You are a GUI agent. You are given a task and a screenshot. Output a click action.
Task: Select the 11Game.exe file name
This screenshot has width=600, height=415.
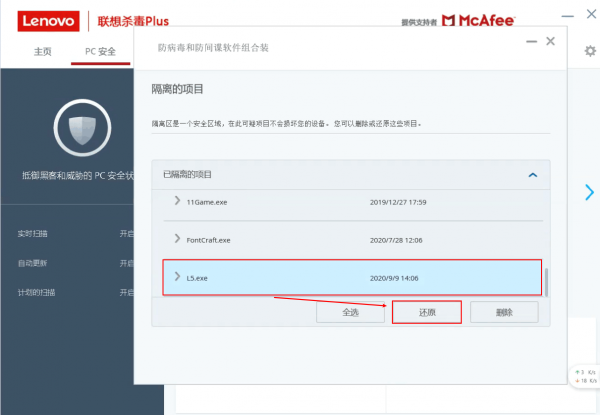click(207, 202)
